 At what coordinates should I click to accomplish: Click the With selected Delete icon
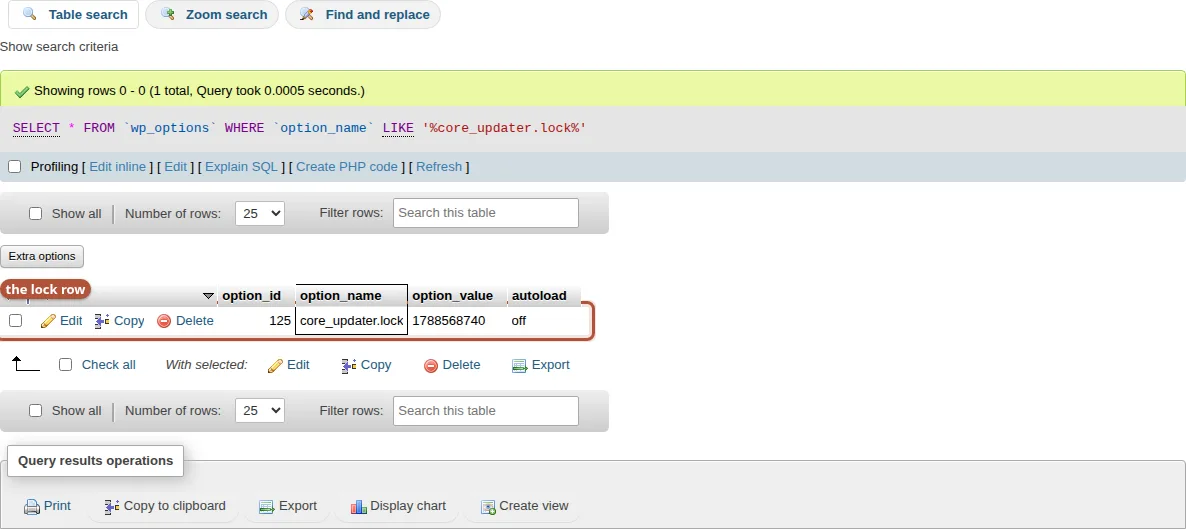431,366
